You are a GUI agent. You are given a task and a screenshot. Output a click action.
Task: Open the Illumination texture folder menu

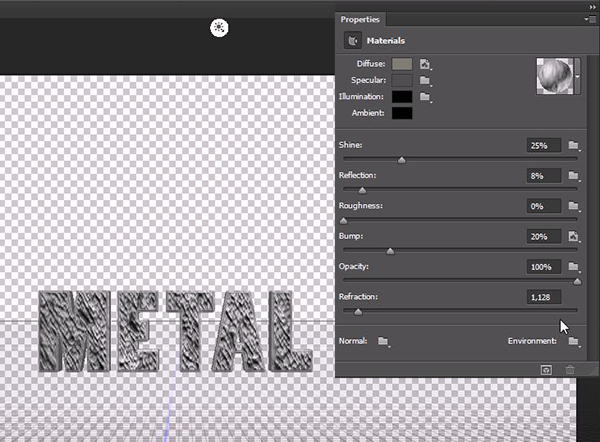click(425, 97)
